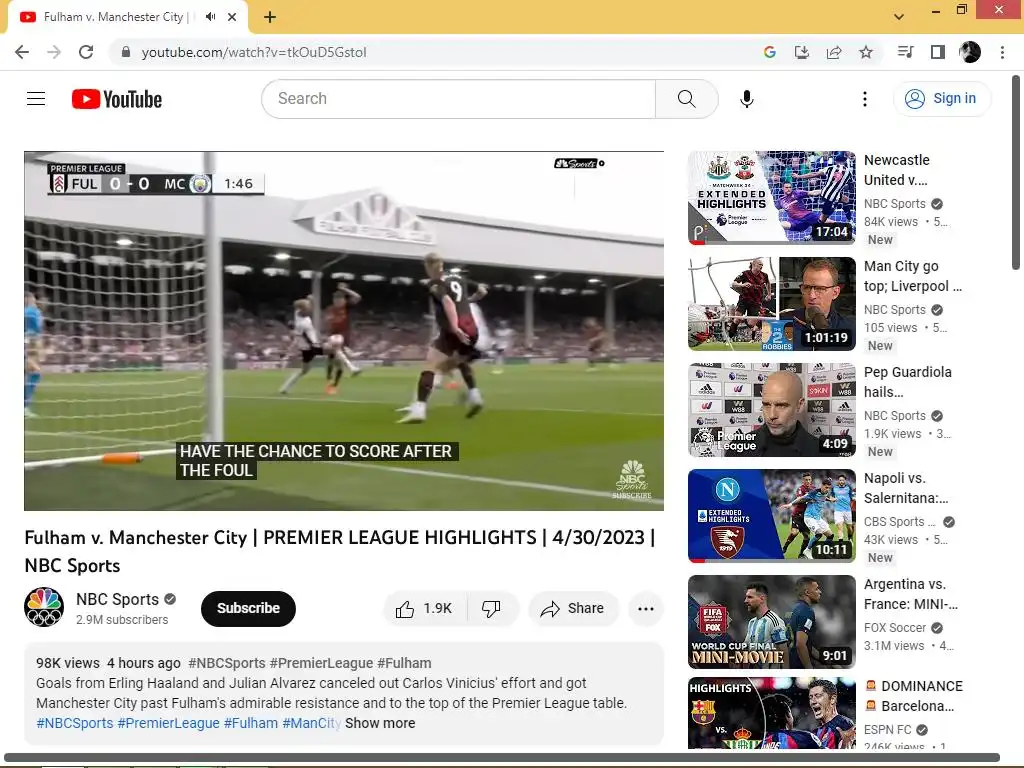Install app icon in address bar
The width and height of the screenshot is (1024, 768).
pos(801,52)
